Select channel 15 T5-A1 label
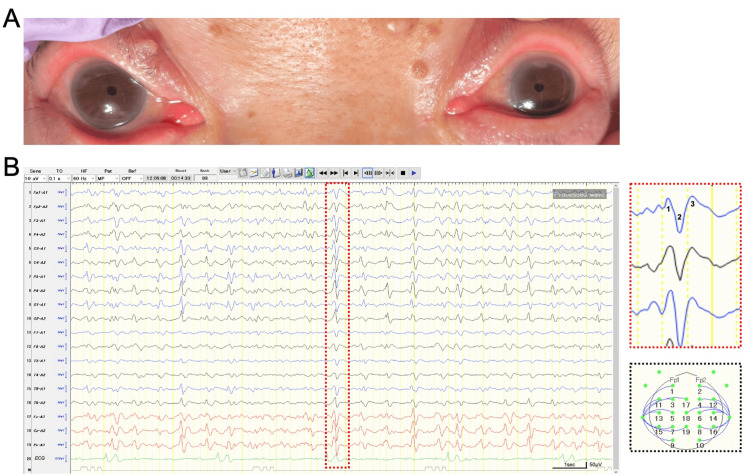This screenshot has width=750, height=476. pos(40,388)
